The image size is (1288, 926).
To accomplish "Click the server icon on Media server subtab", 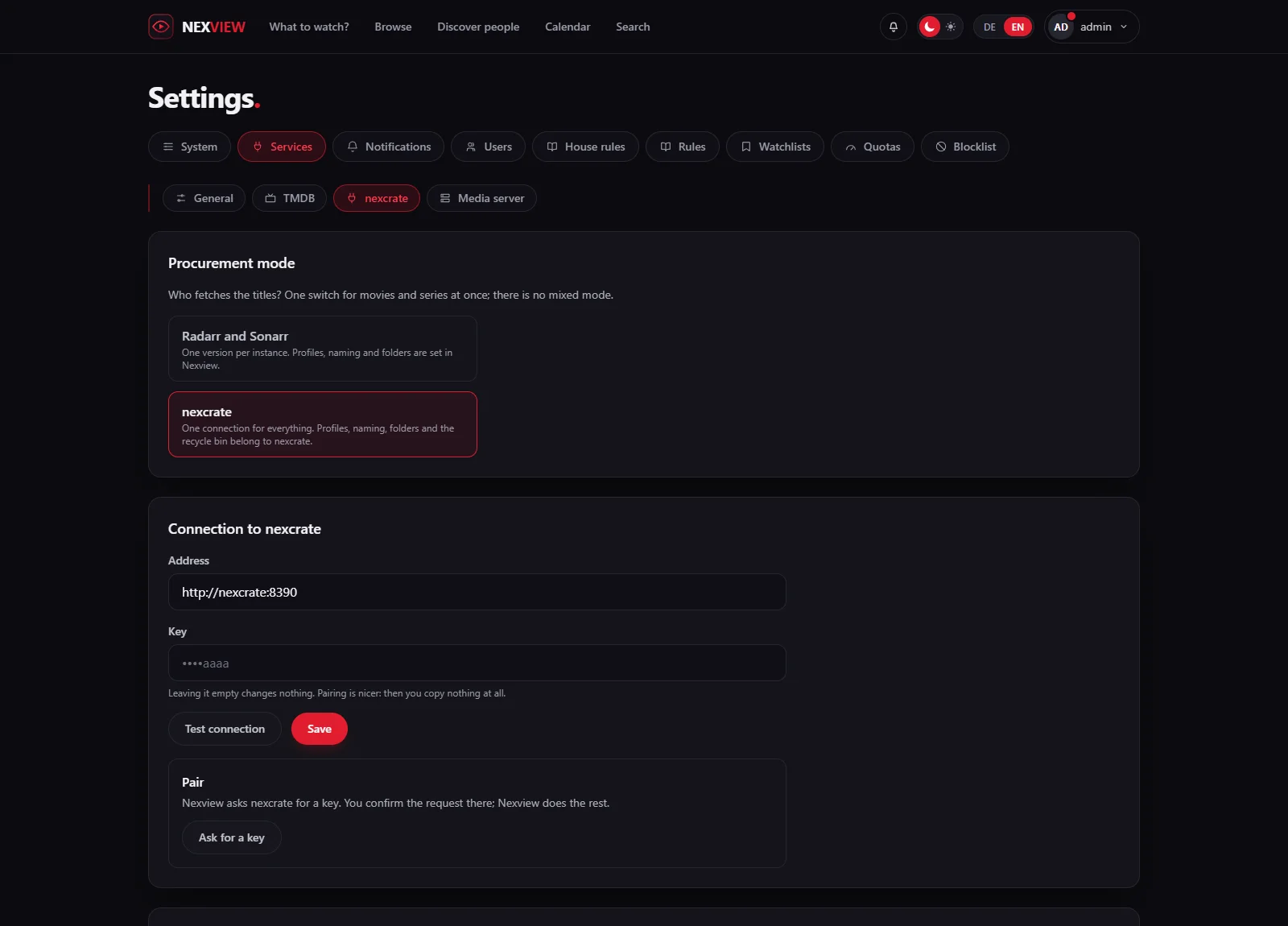I will [x=445, y=198].
